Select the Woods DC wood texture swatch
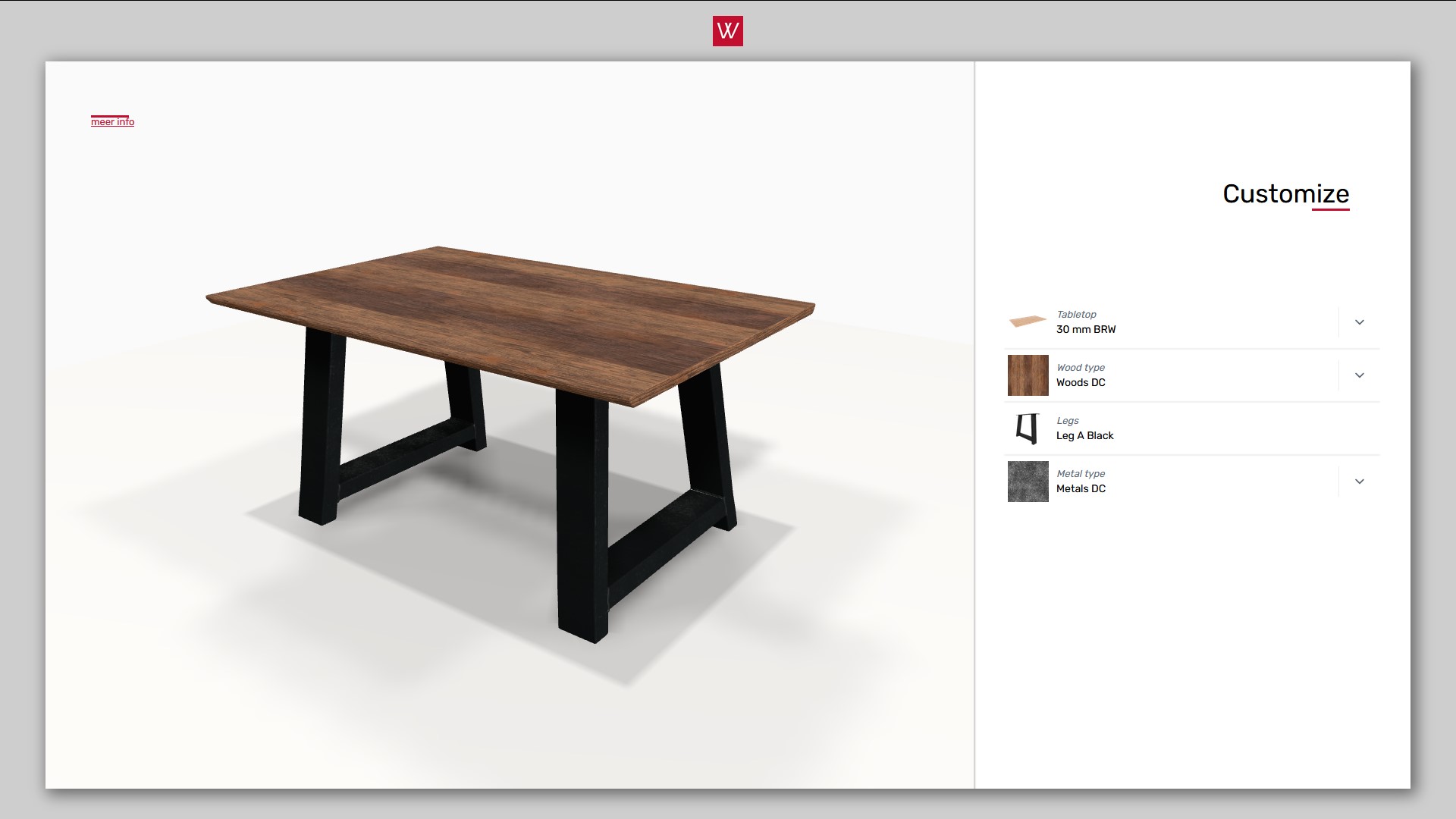 pos(1028,375)
